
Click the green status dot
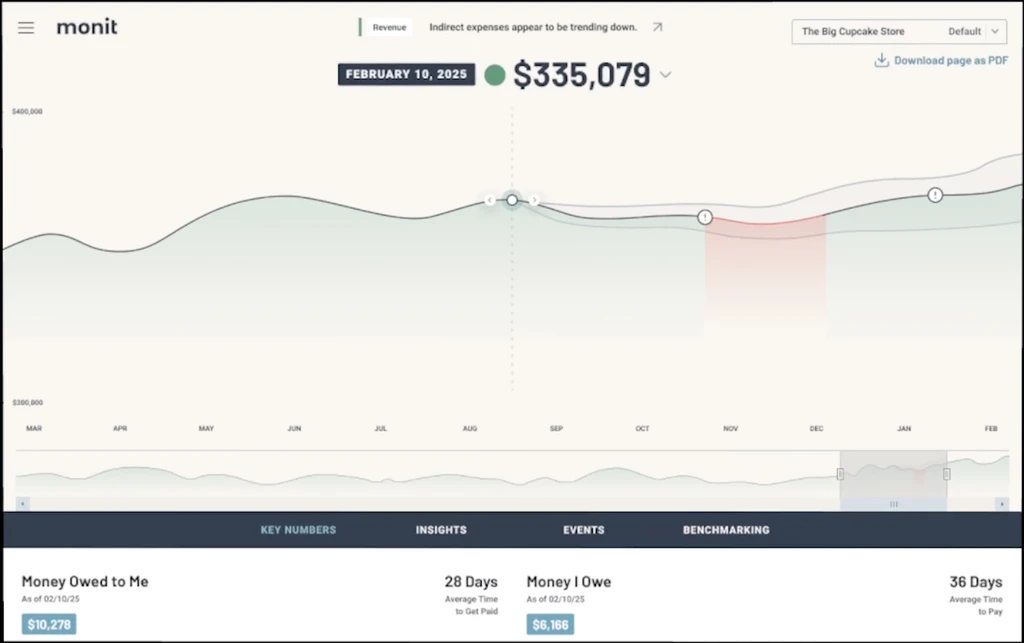(495, 75)
